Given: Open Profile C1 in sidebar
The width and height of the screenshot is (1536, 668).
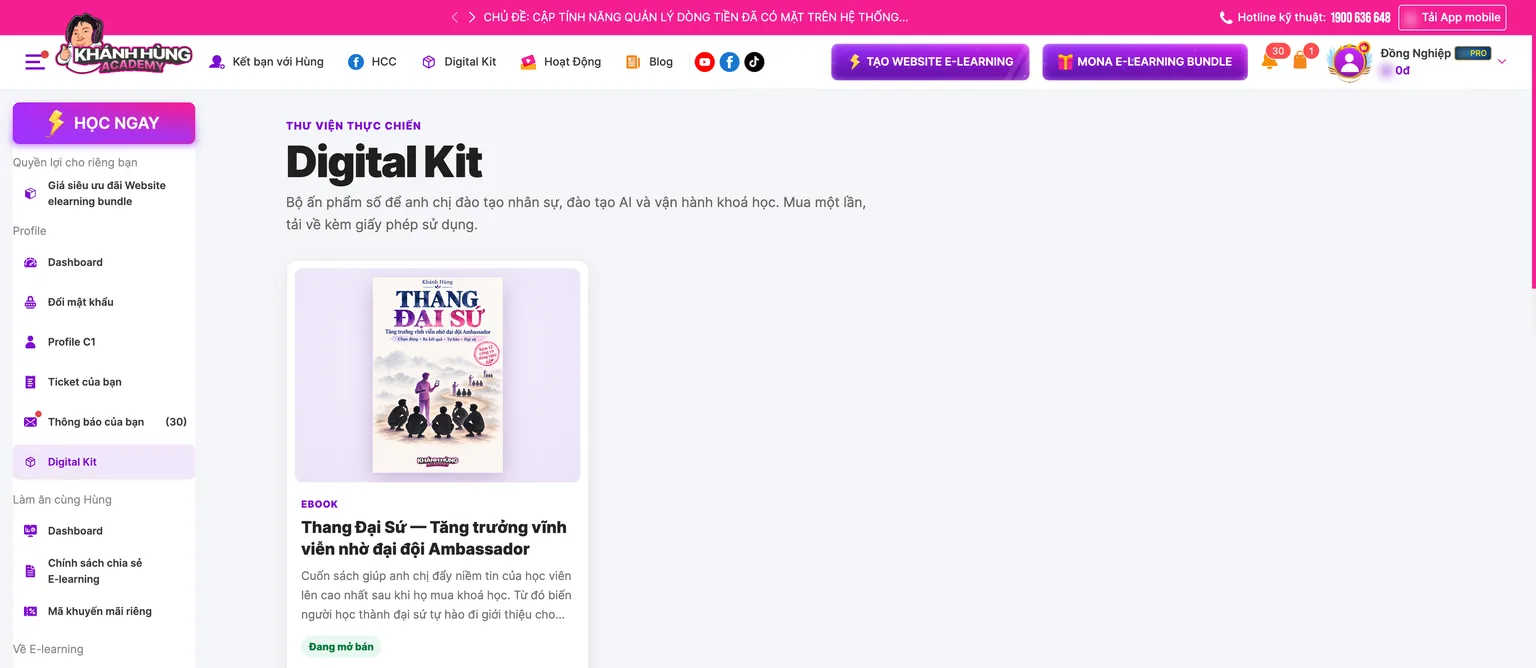Looking at the screenshot, I should coord(104,342).
